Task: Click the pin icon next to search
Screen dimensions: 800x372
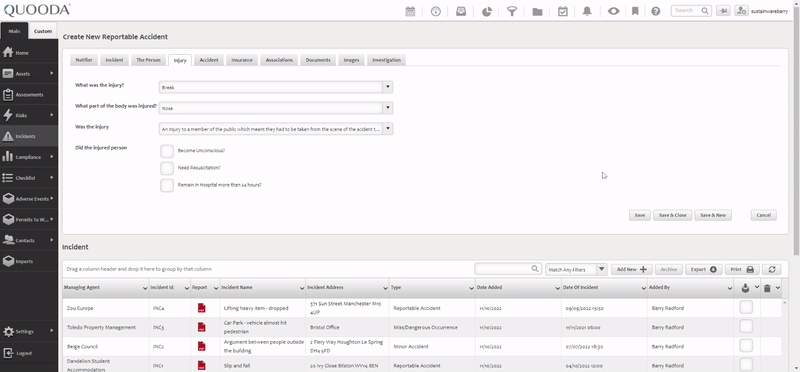Action: pos(723,11)
